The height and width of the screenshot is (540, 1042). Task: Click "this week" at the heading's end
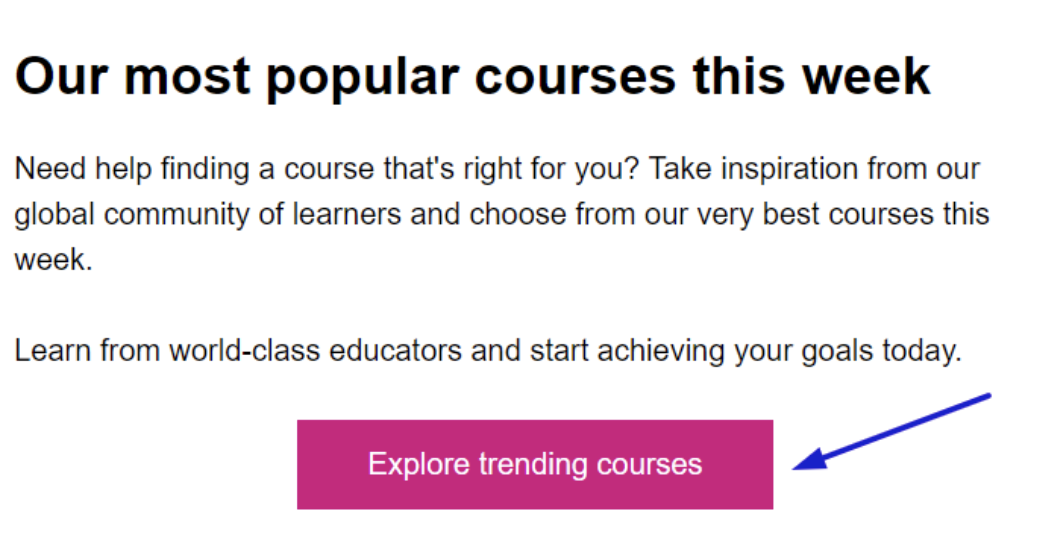click(x=812, y=76)
